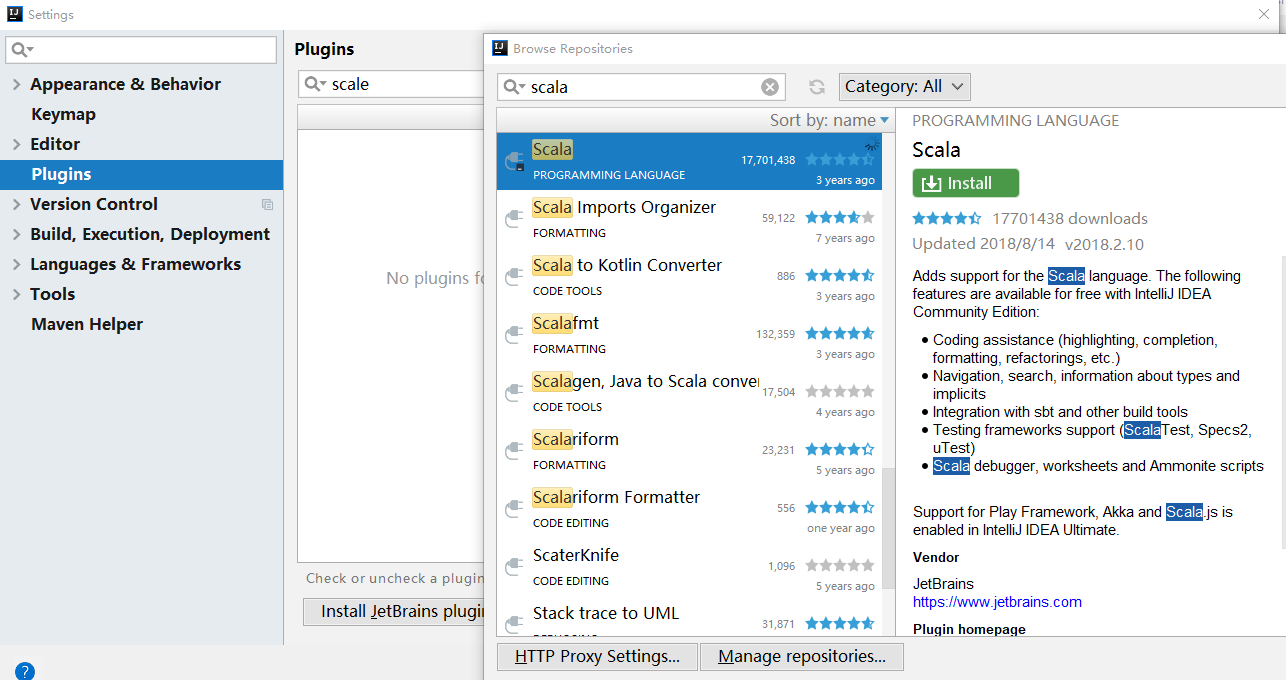Select the ScaterKnife plugin entry
The image size is (1286, 680).
pyautogui.click(x=689, y=567)
